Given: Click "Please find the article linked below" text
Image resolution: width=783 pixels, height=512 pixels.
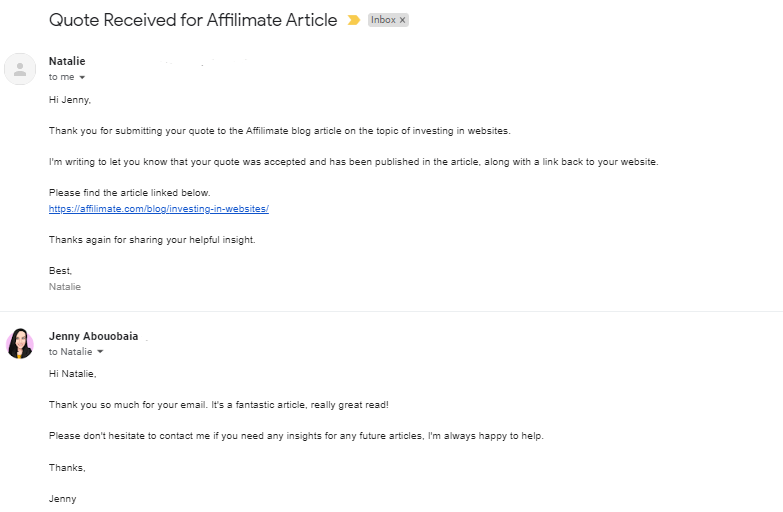Looking at the screenshot, I should point(130,193).
